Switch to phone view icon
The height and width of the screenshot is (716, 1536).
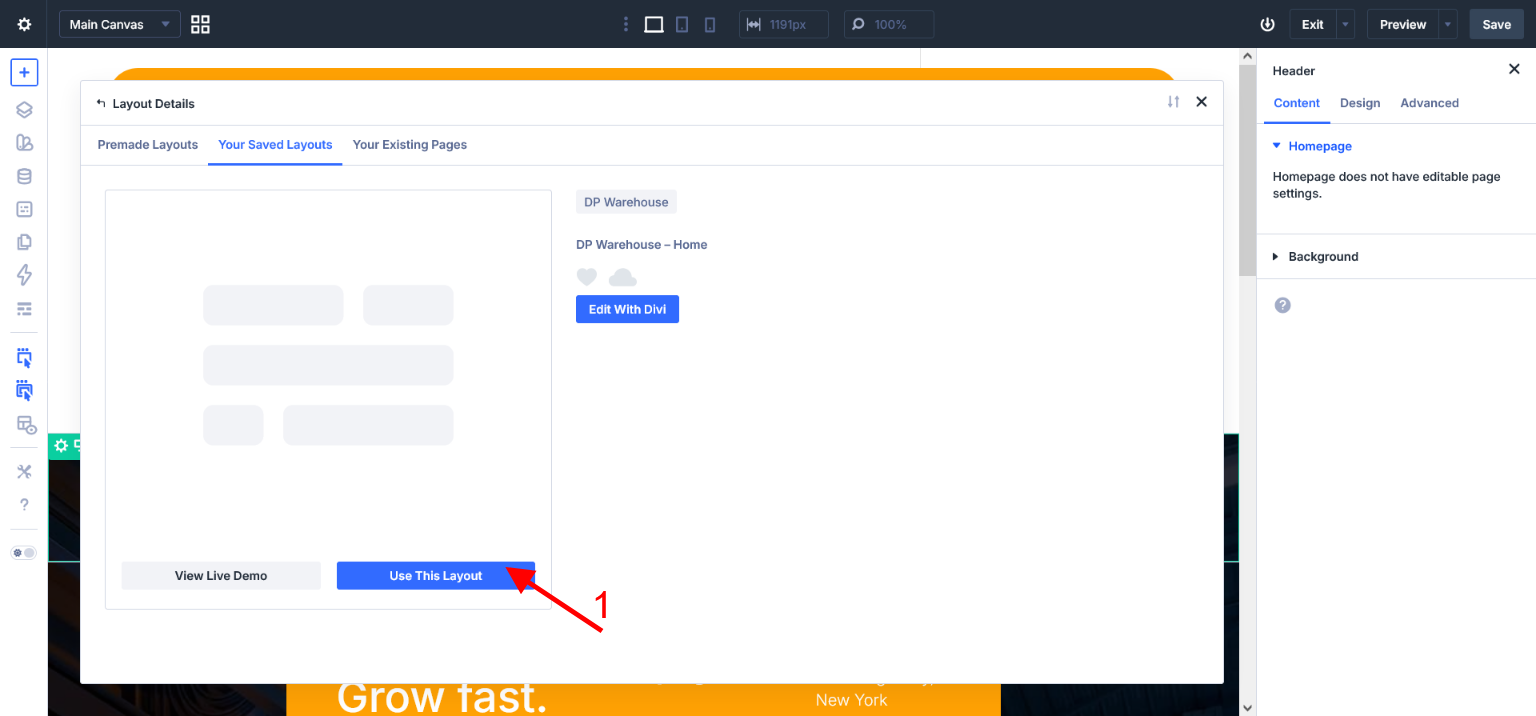(710, 24)
